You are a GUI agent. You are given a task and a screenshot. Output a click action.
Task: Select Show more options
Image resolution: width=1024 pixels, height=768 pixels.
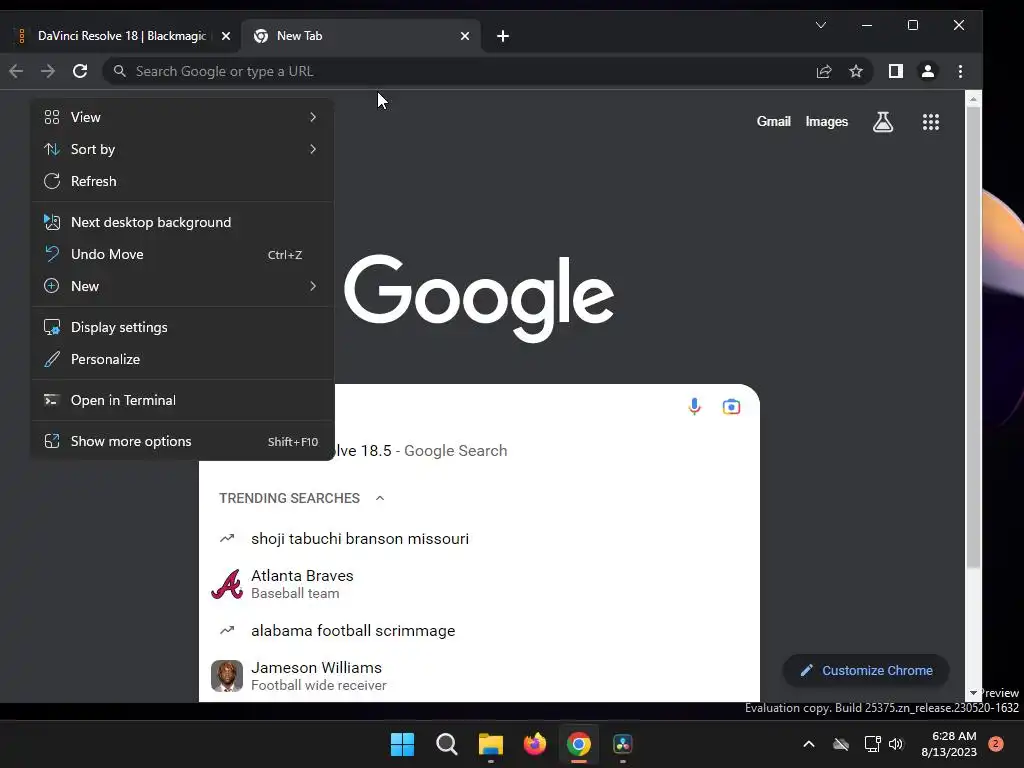click(183, 441)
